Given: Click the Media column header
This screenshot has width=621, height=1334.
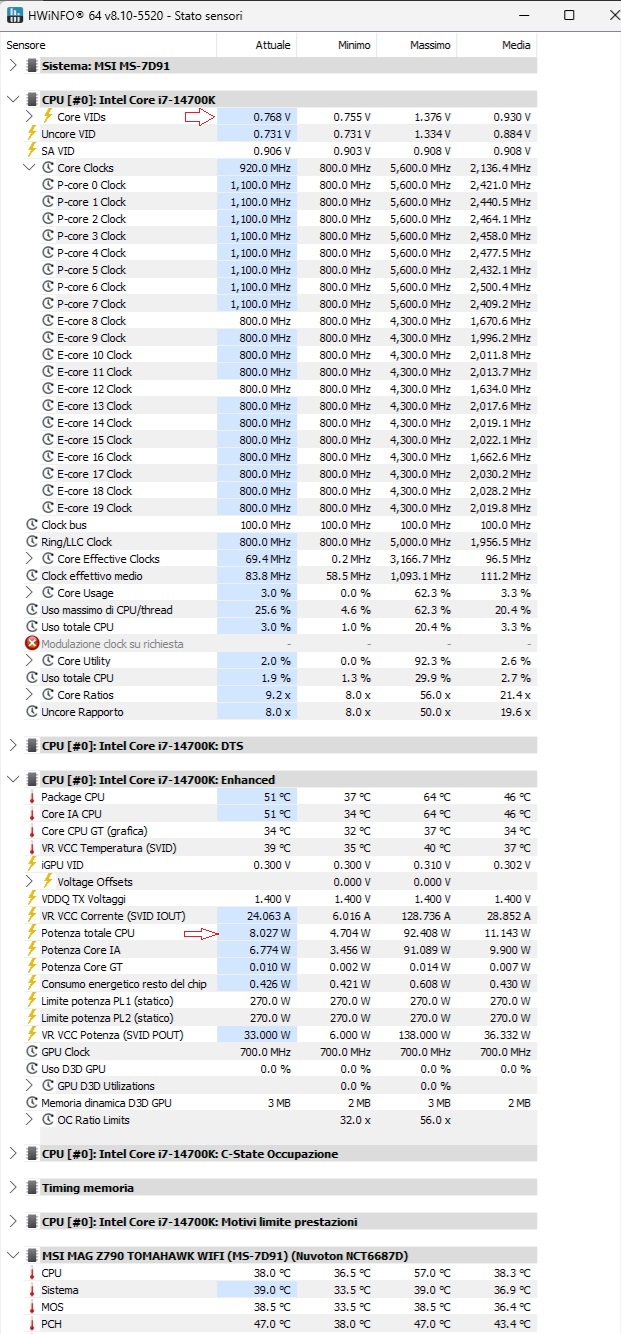Looking at the screenshot, I should (497, 45).
